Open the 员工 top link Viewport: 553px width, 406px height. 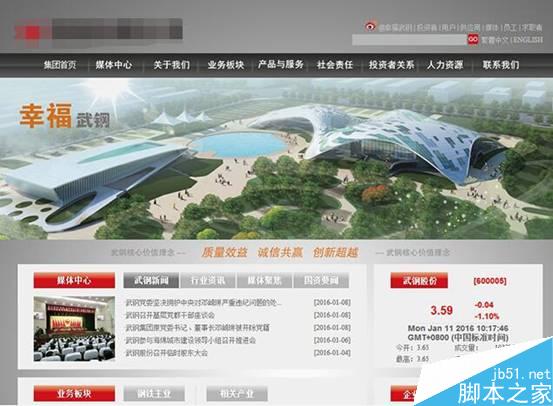[x=510, y=28]
